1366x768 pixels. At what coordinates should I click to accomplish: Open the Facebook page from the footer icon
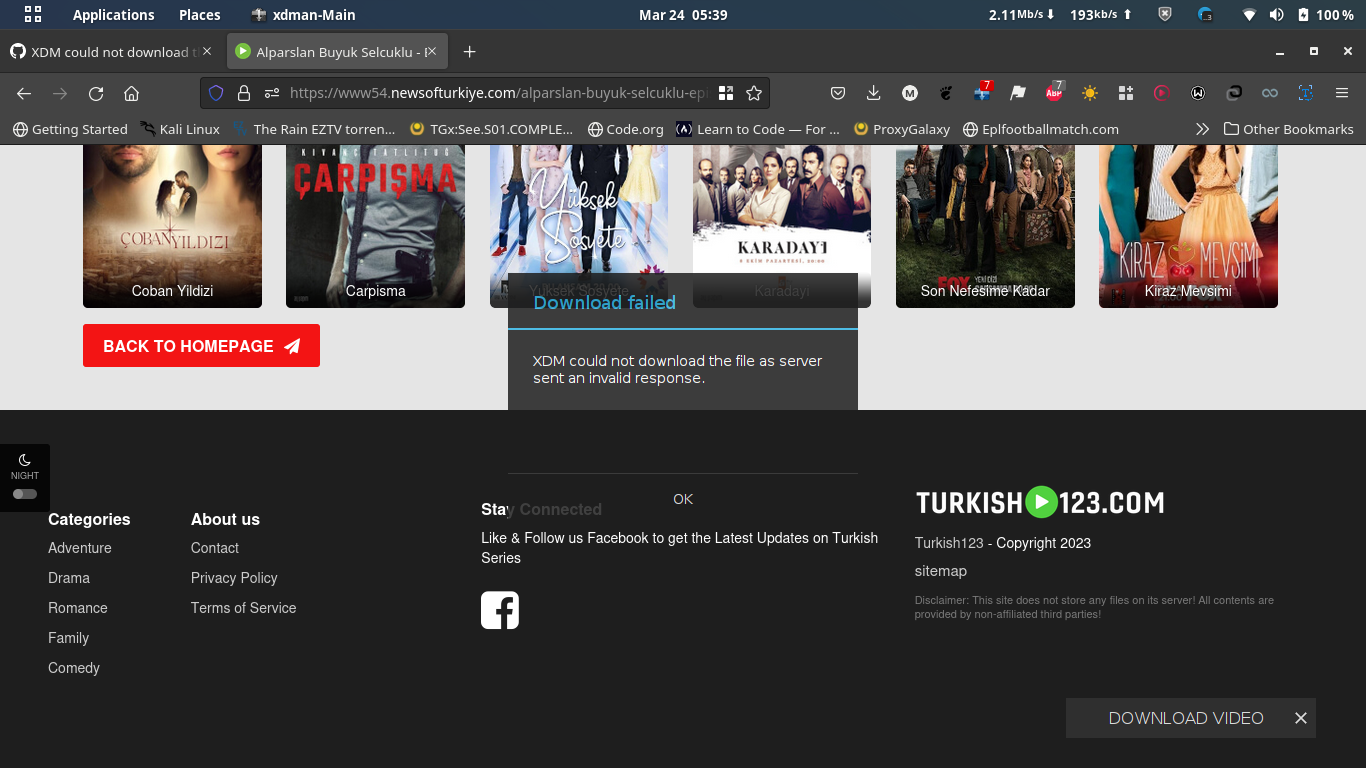click(x=500, y=610)
